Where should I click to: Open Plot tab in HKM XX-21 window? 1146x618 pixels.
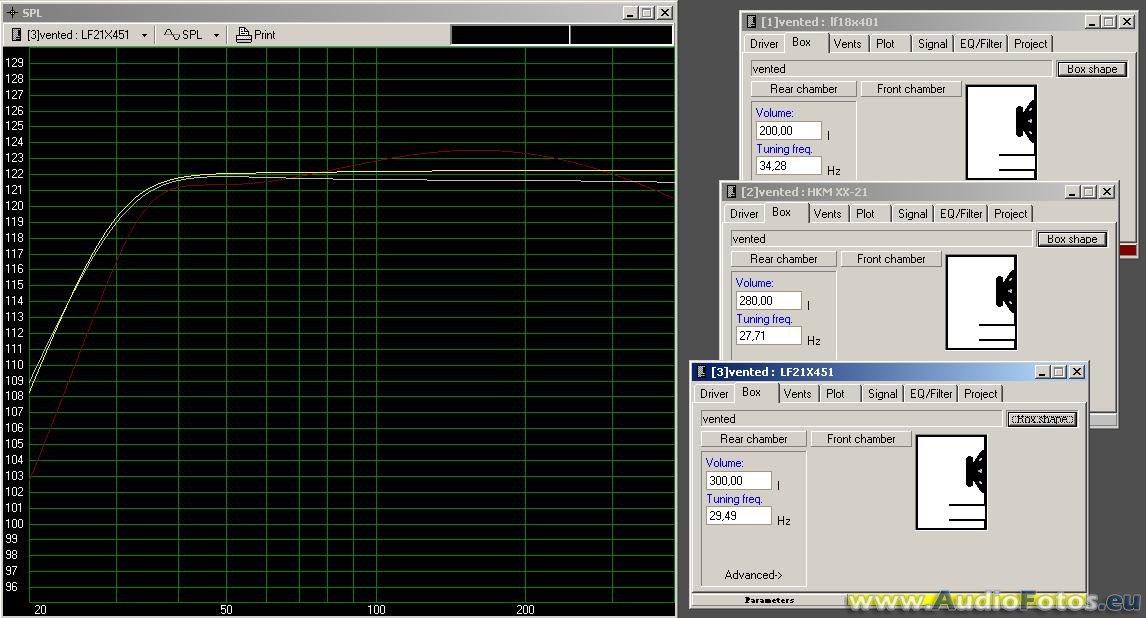coord(865,214)
